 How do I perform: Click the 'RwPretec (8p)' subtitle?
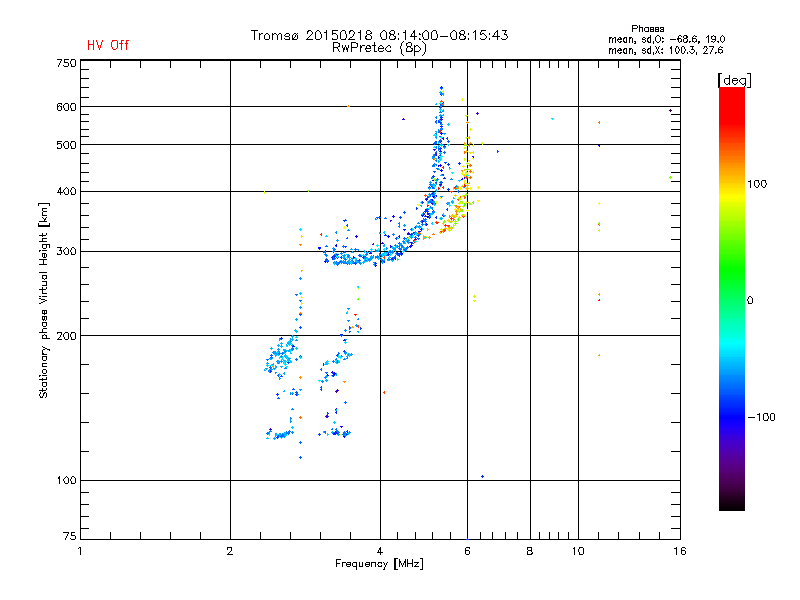(x=379, y=48)
